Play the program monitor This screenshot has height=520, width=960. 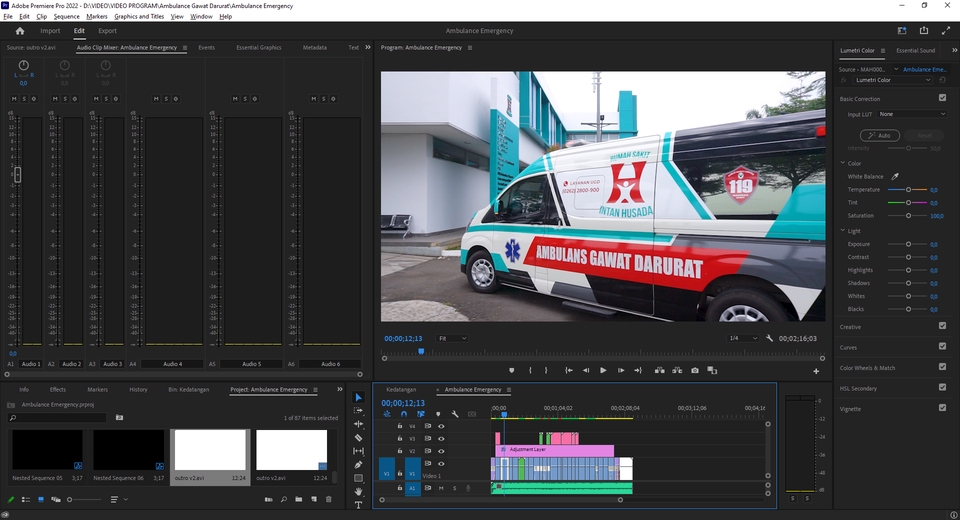[603, 371]
